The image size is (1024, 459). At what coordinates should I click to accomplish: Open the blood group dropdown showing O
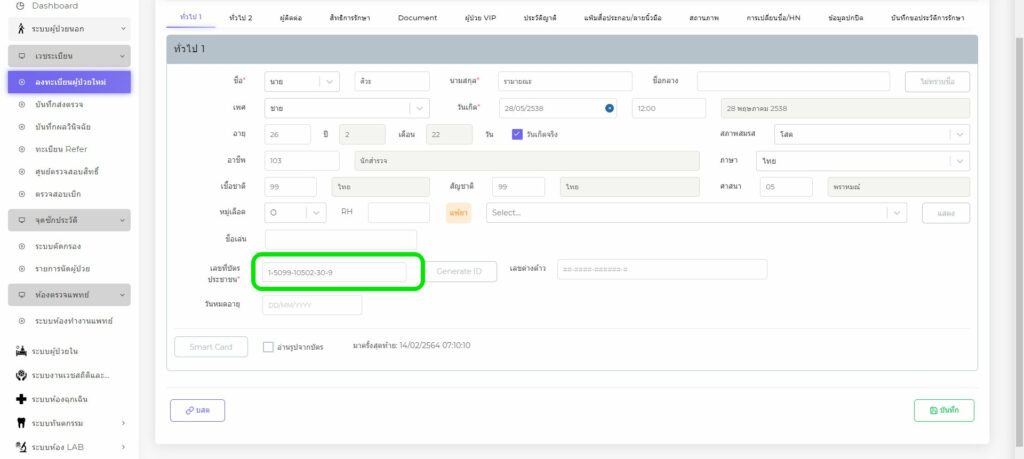(x=295, y=212)
